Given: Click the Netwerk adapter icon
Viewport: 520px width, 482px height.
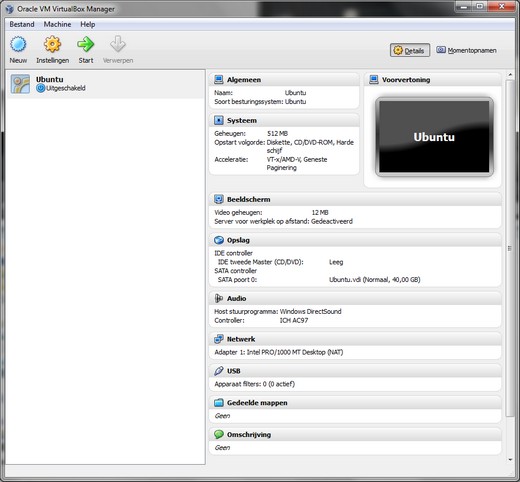Looking at the screenshot, I should (219, 339).
